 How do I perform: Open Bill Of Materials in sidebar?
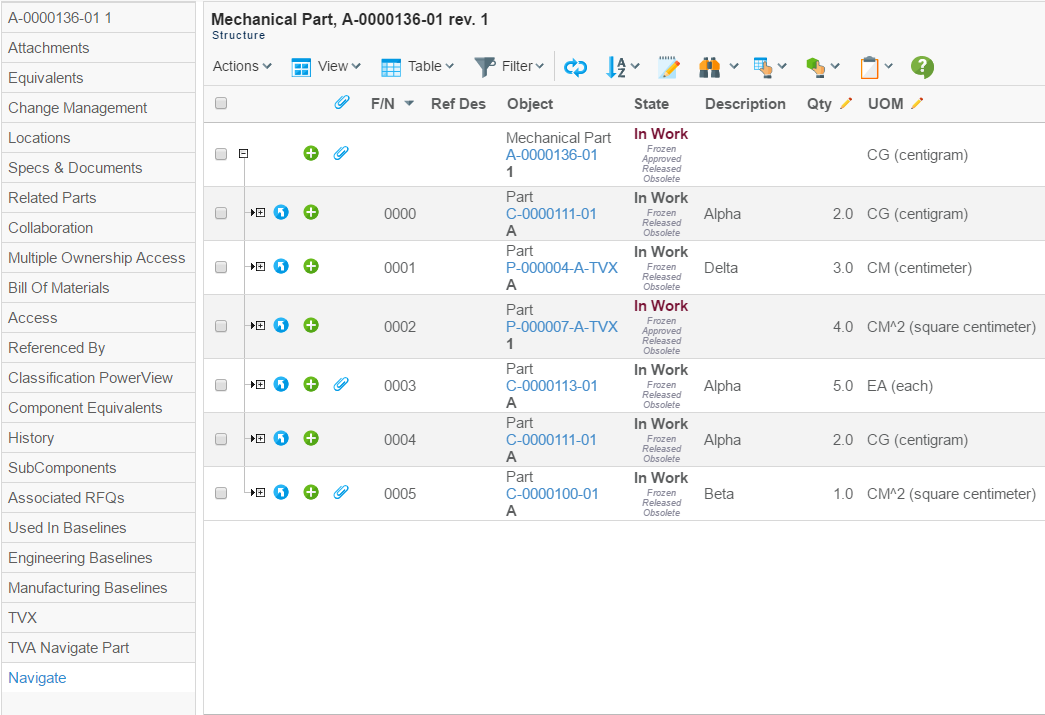[59, 288]
